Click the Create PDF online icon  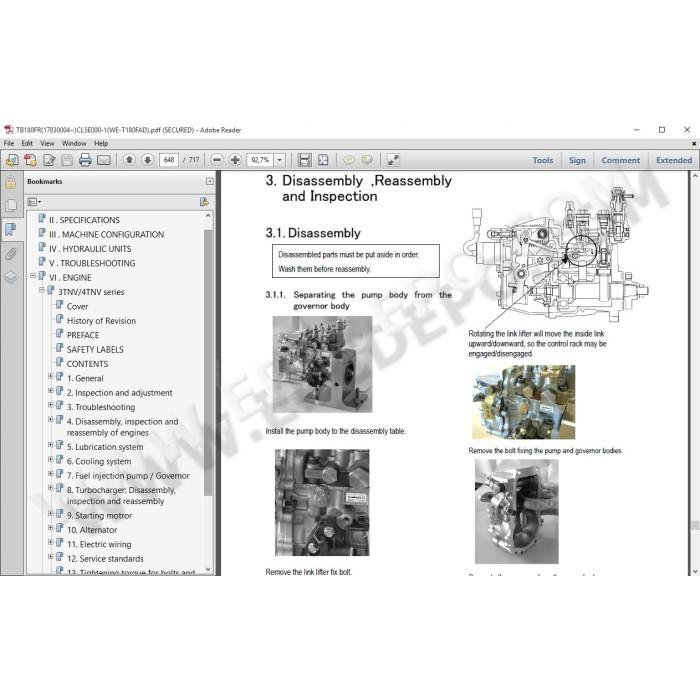(31, 159)
